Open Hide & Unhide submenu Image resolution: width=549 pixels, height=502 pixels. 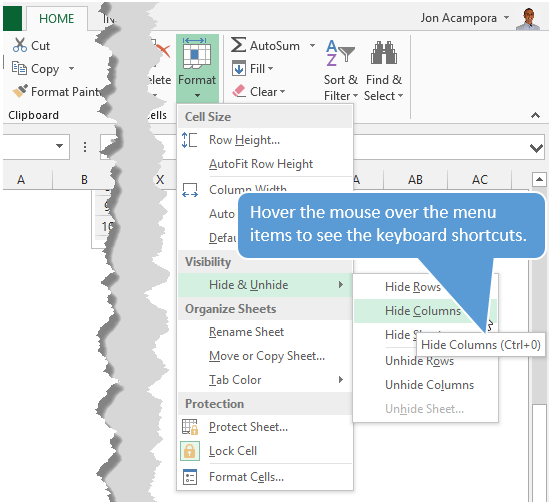point(265,285)
